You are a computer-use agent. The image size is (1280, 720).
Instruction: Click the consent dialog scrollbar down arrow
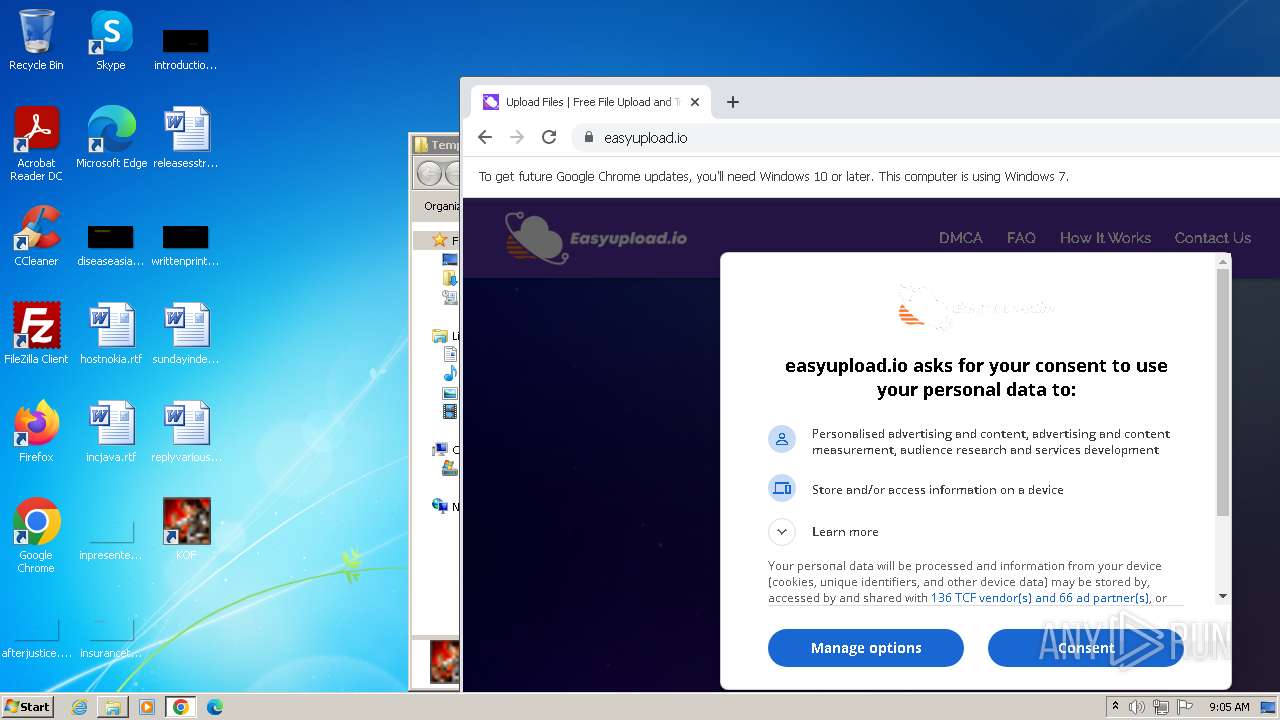[1222, 596]
